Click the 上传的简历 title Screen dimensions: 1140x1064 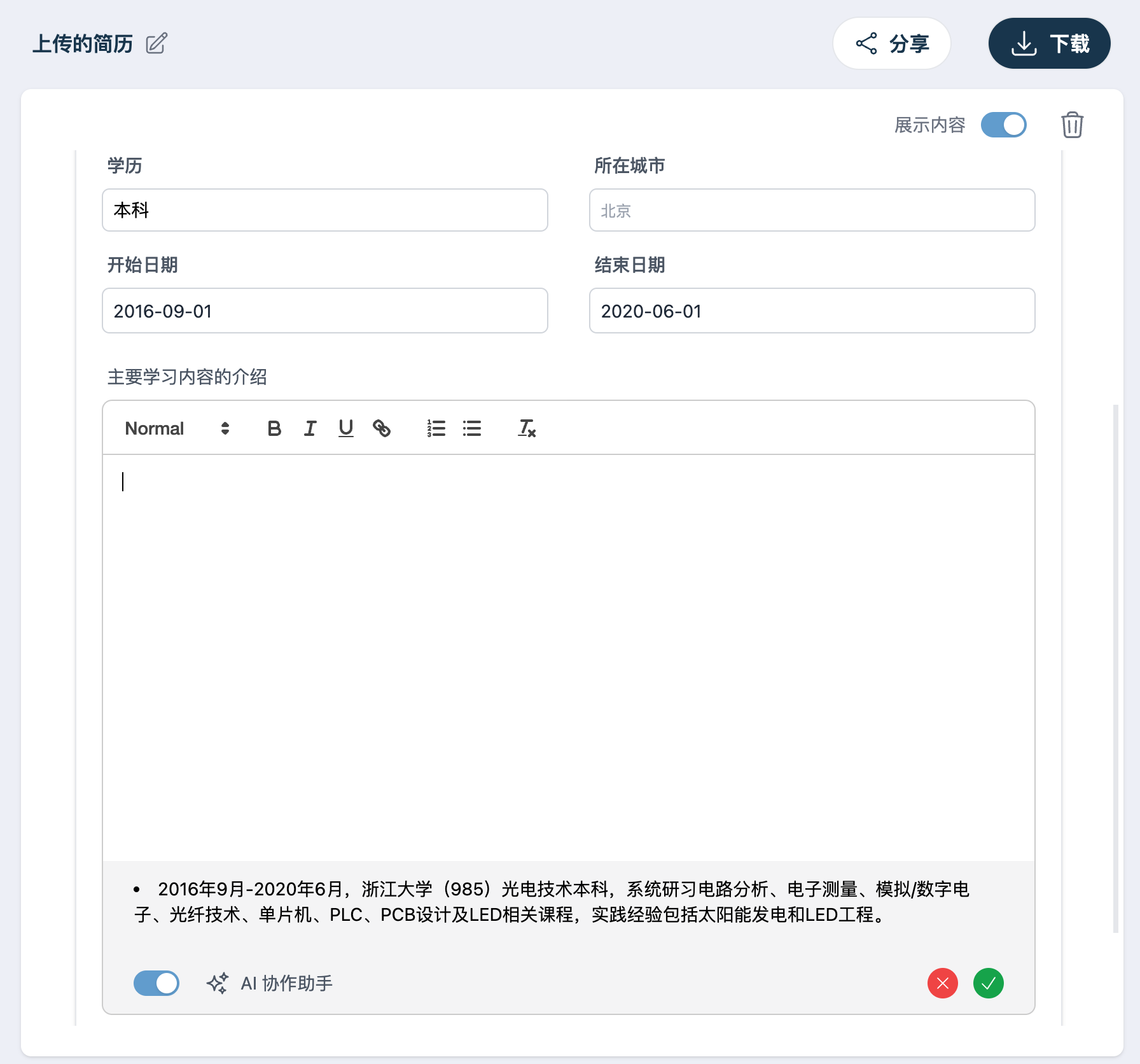[x=83, y=44]
